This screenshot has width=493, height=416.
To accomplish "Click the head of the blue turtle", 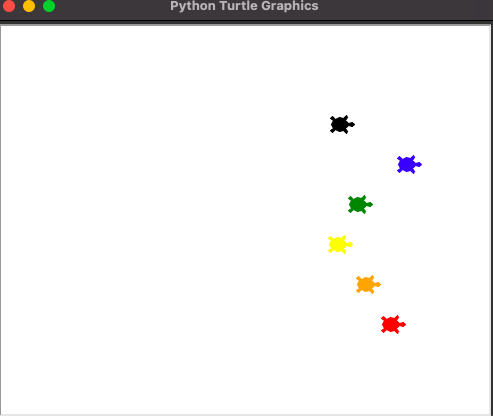I will pos(418,164).
